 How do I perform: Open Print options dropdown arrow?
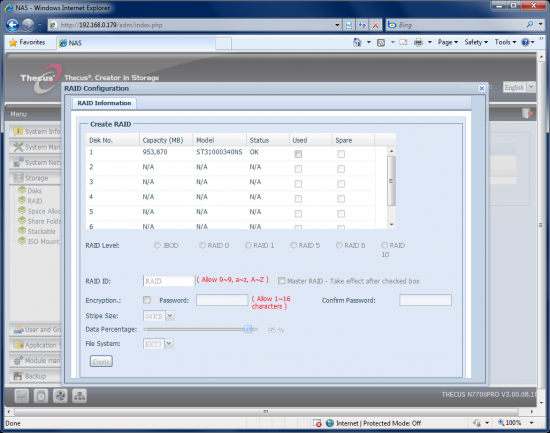[429, 42]
